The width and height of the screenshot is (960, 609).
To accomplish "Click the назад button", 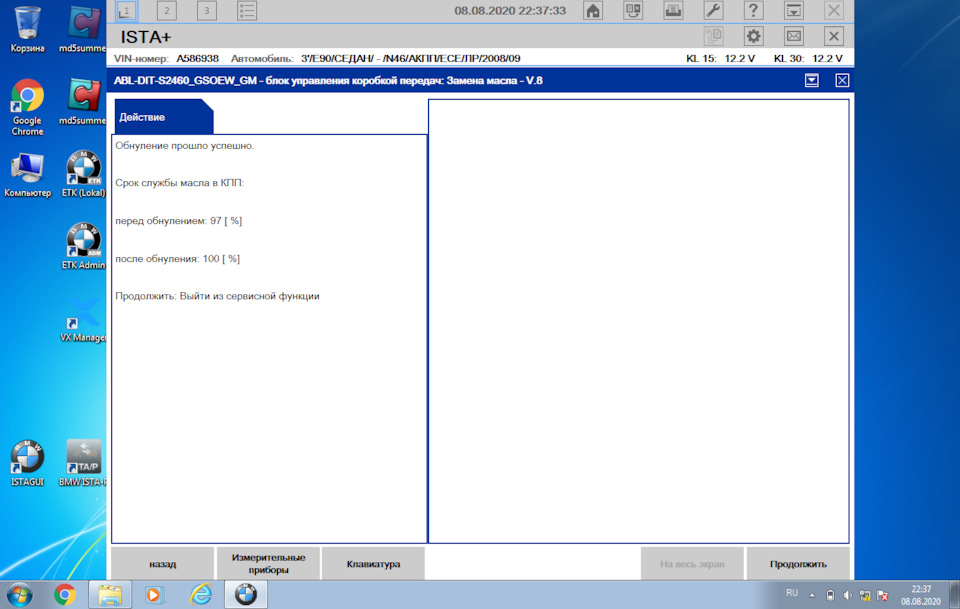I will click(x=163, y=564).
